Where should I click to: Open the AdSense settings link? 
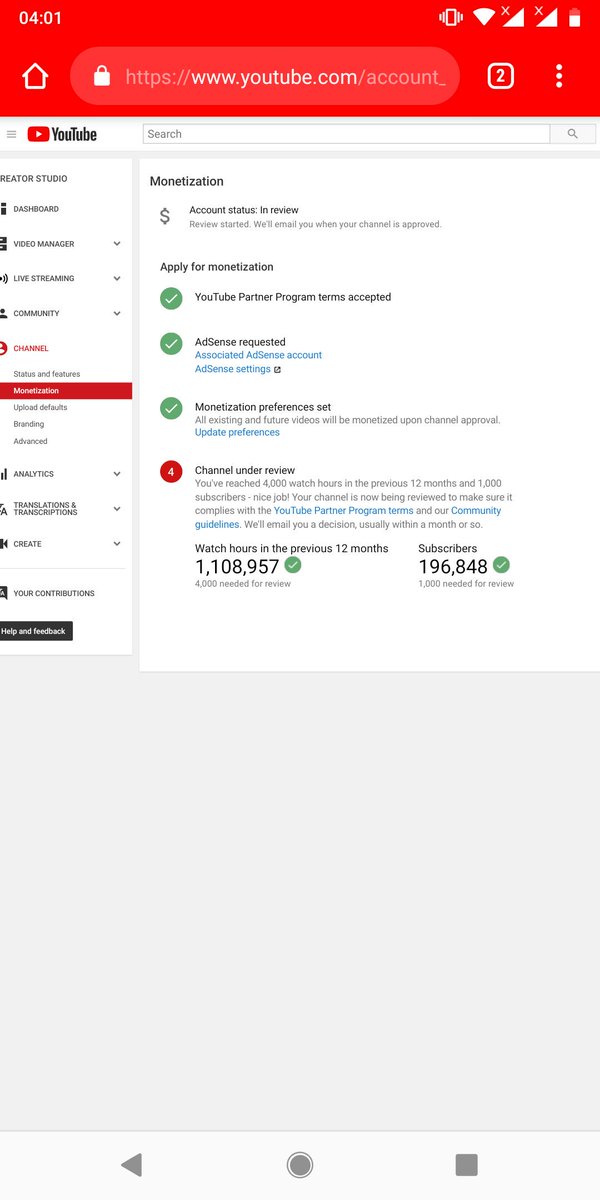click(233, 369)
